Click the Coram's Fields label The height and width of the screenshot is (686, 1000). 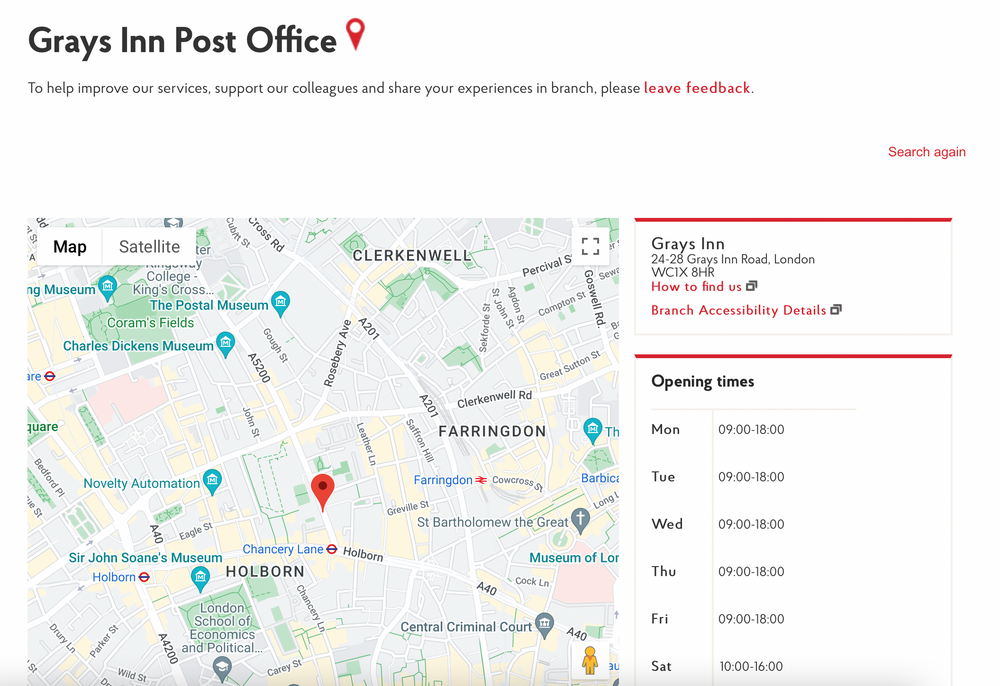pyautogui.click(x=151, y=323)
